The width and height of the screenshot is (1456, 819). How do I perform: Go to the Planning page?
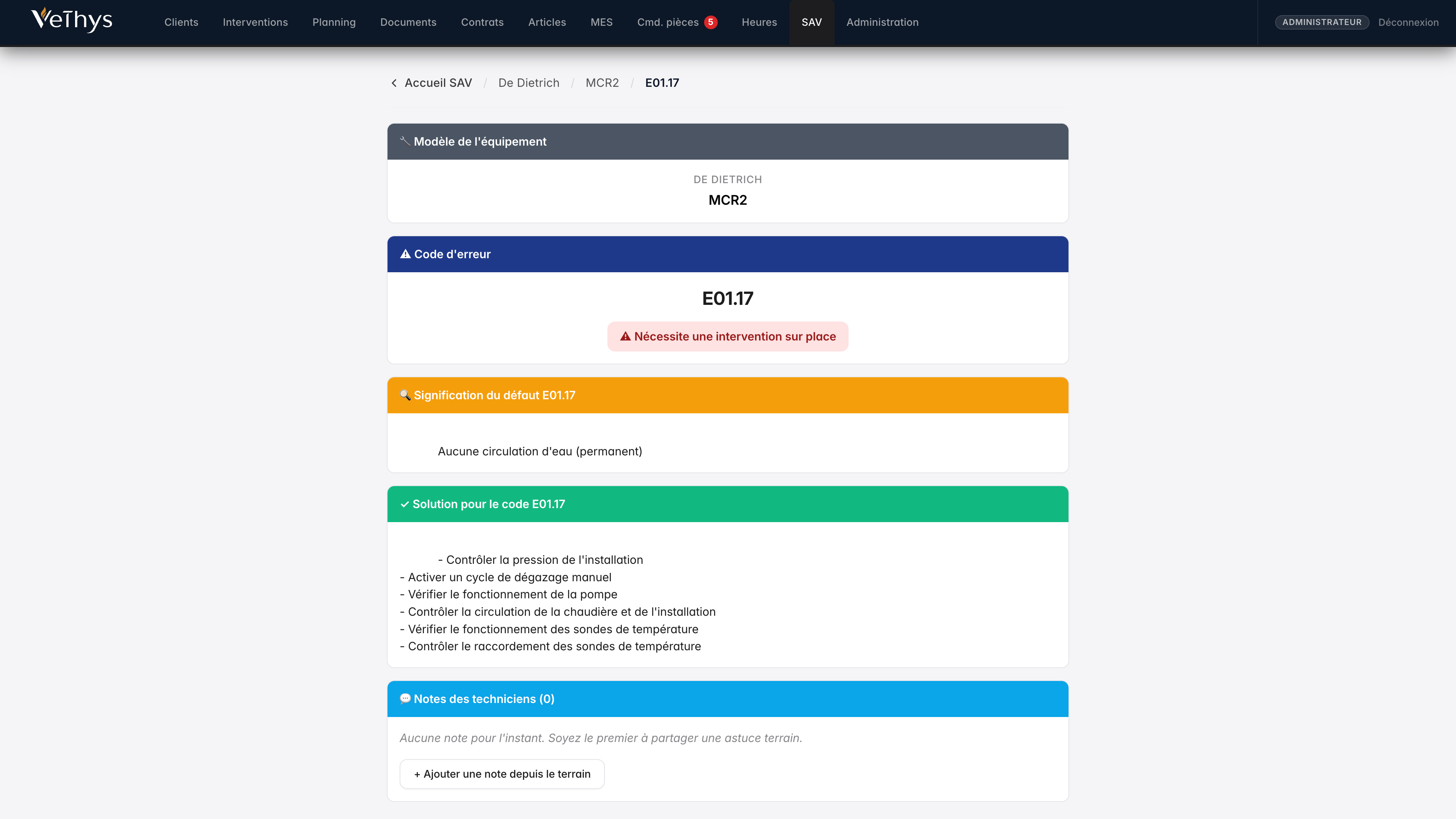coord(334,22)
